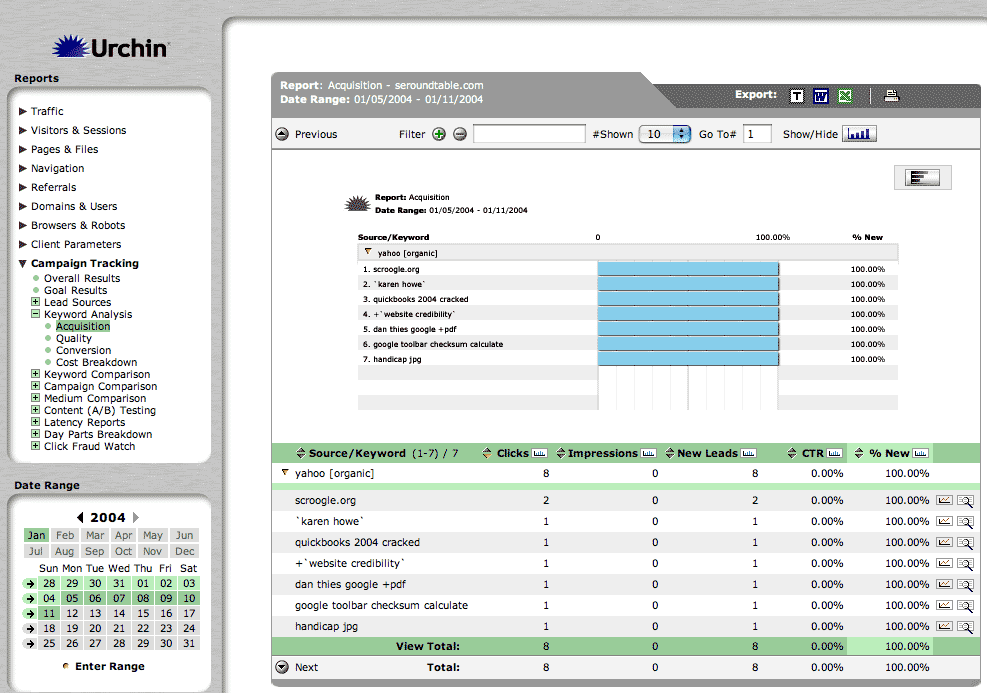Pick day 15 in the calendar

144,614
